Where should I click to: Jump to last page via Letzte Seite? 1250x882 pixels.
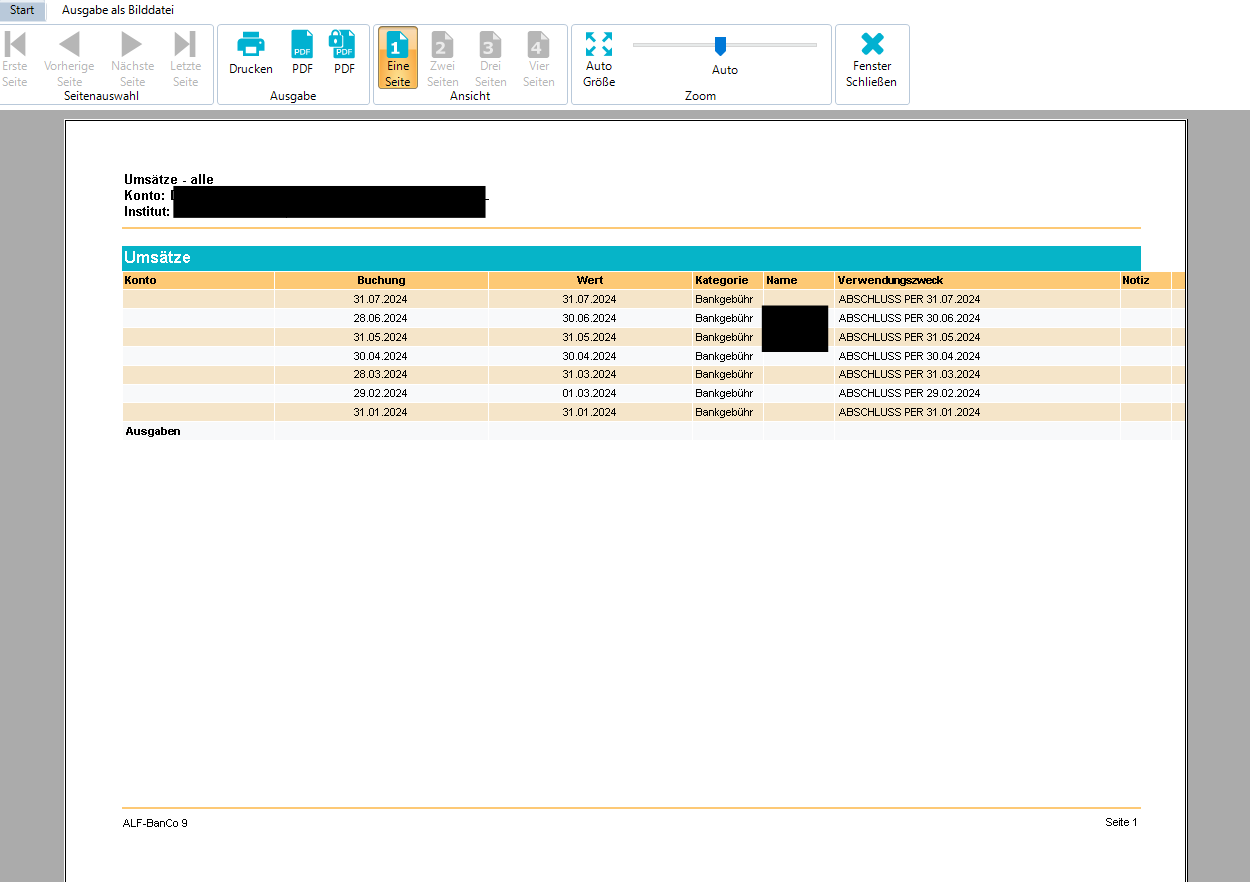pos(186,59)
